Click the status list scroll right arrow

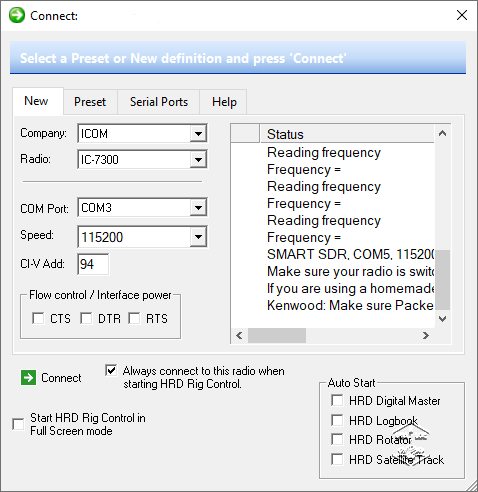pyautogui.click(x=426, y=335)
